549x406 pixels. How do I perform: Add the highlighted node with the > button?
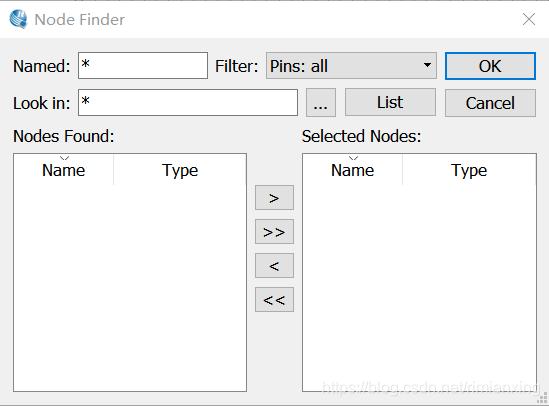[274, 198]
